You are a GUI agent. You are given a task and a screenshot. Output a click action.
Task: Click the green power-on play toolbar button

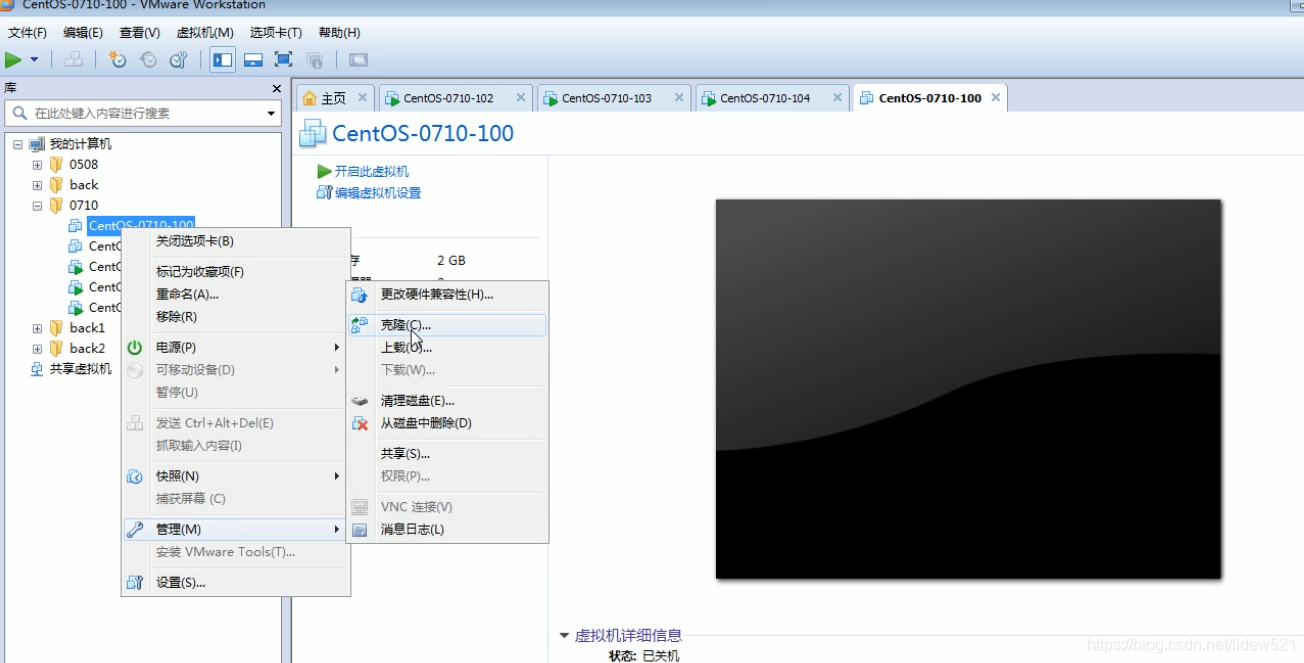coord(13,60)
